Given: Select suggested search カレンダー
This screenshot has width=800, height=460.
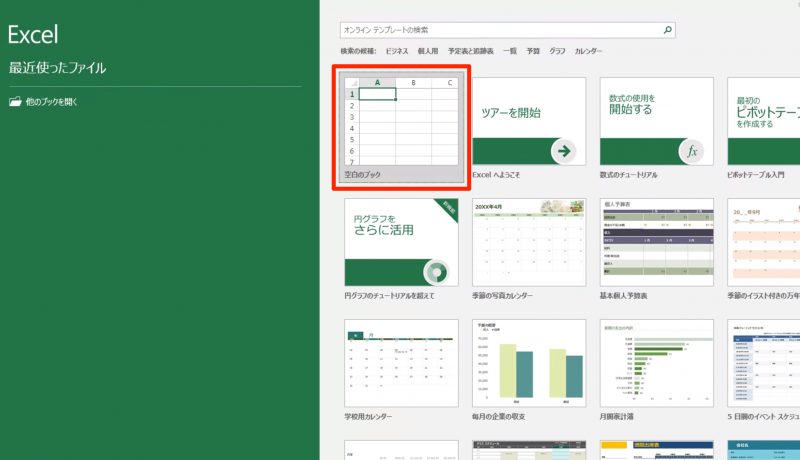Looking at the screenshot, I should click(x=588, y=51).
